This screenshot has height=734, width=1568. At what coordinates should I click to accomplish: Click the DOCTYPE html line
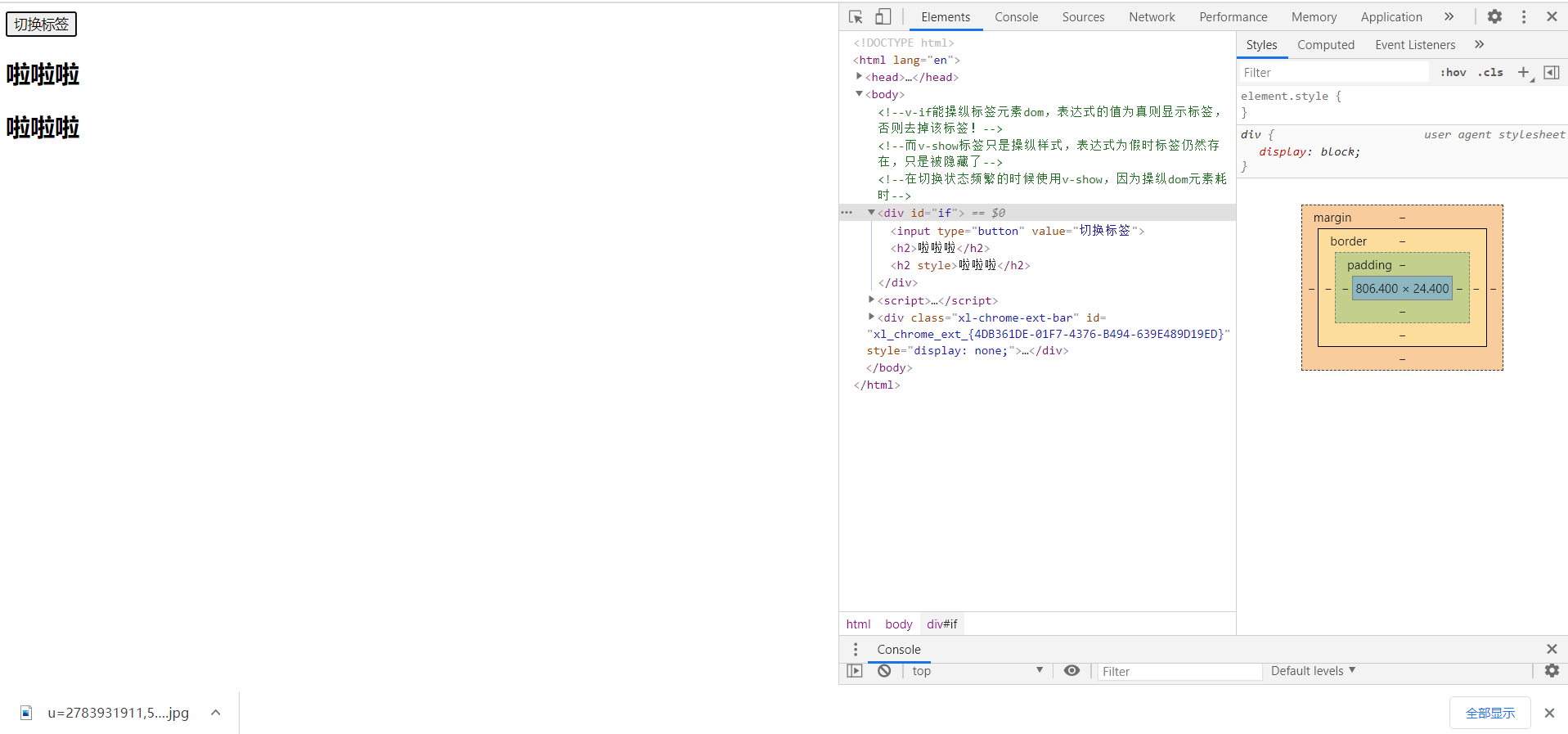904,43
